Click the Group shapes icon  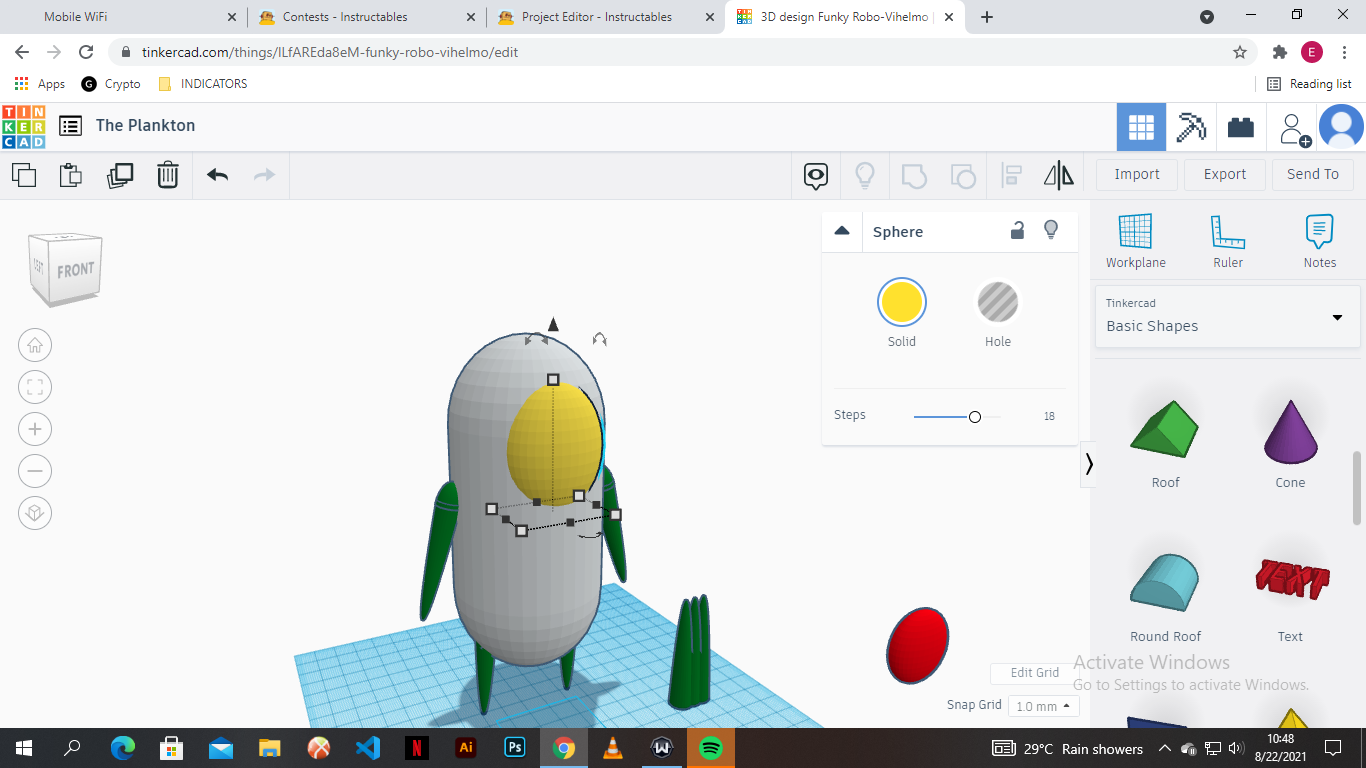tap(914, 176)
